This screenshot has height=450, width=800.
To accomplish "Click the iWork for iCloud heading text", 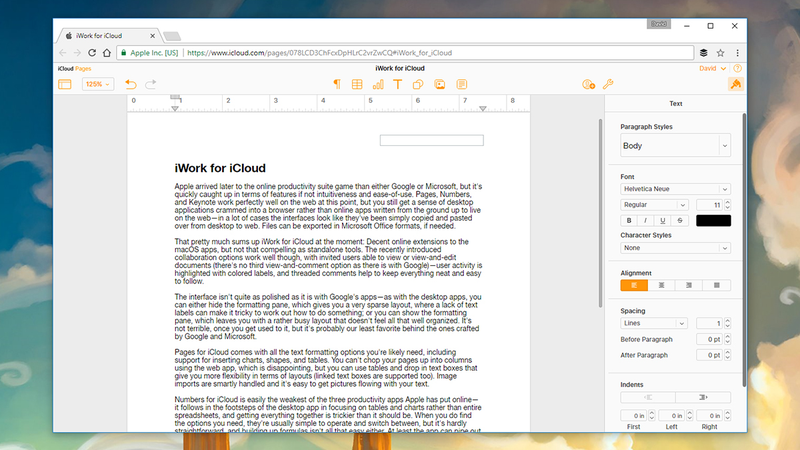I will click(x=220, y=168).
